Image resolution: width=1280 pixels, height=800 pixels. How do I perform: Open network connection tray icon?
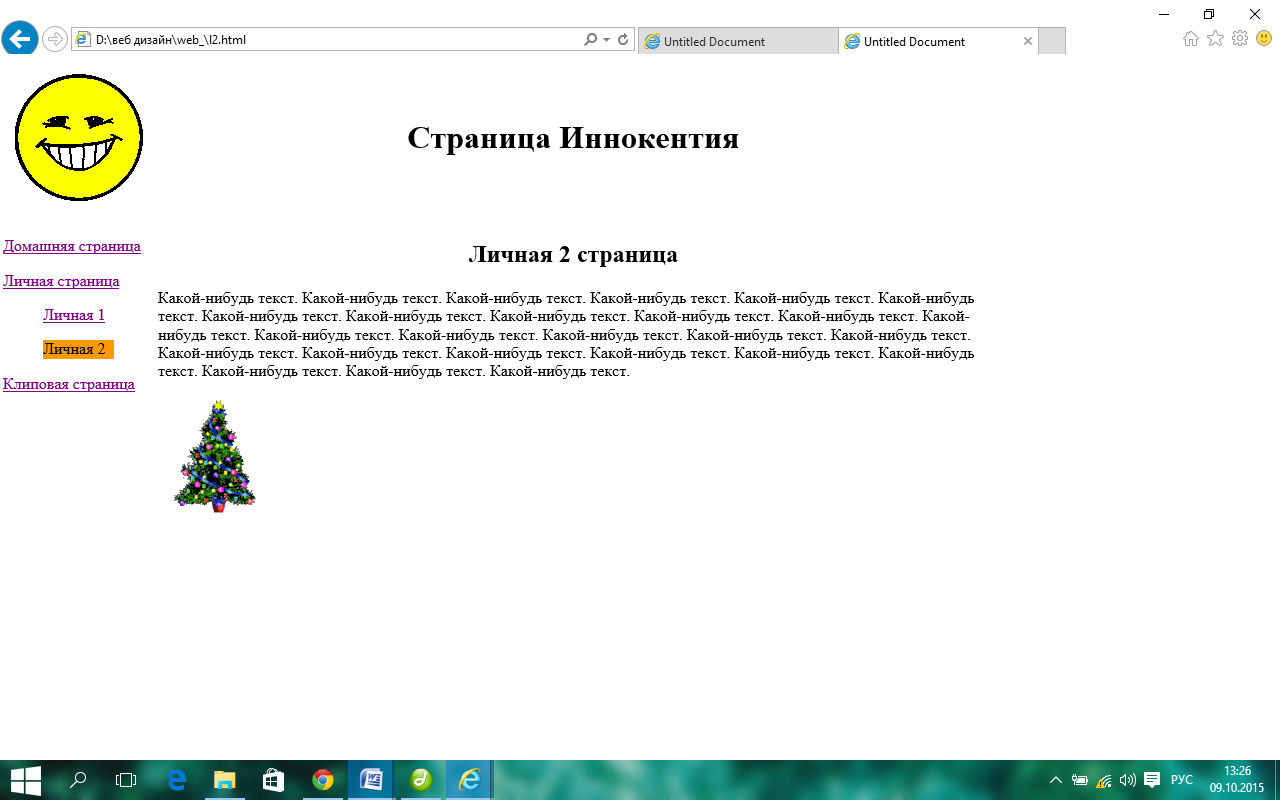[1104, 780]
